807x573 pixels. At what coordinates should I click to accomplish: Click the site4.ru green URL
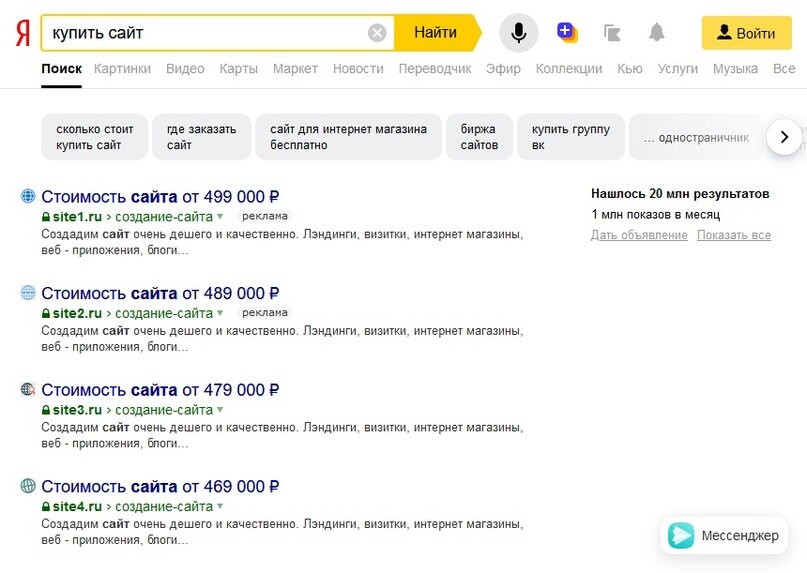(77, 507)
